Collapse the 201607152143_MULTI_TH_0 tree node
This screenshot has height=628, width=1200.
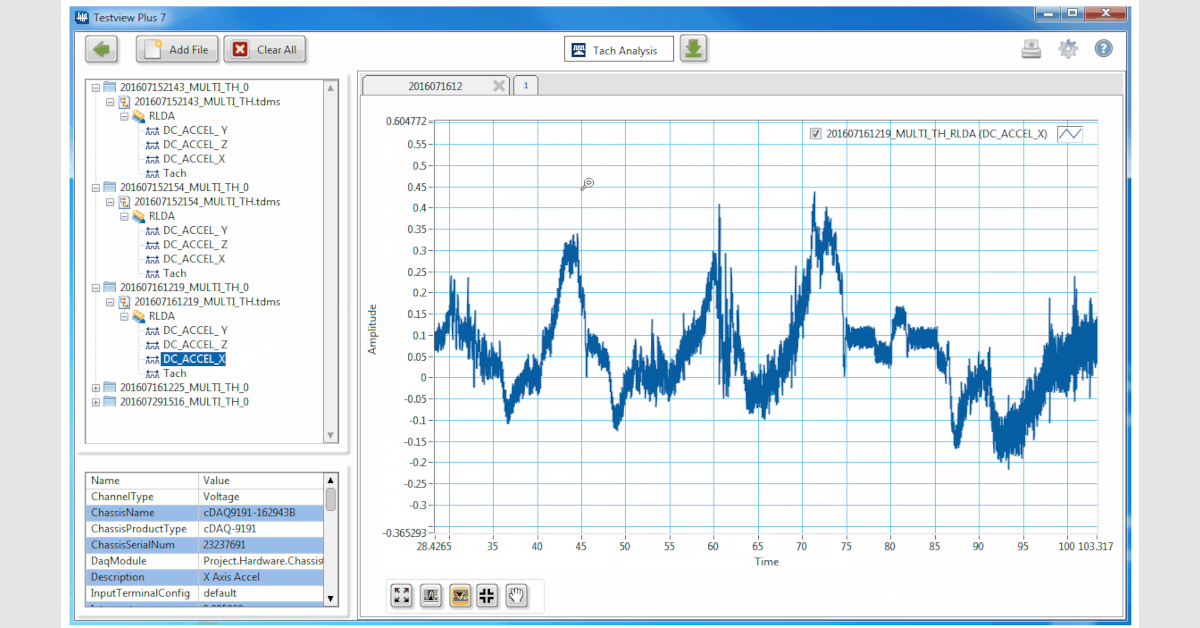point(94,87)
